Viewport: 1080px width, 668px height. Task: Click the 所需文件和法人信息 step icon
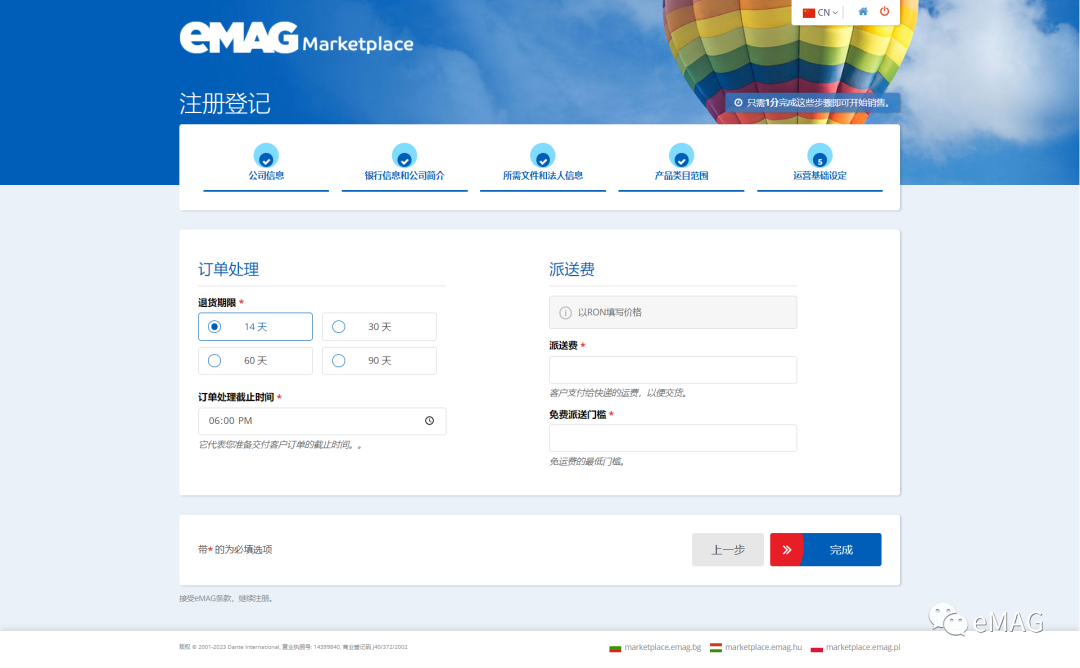(542, 156)
